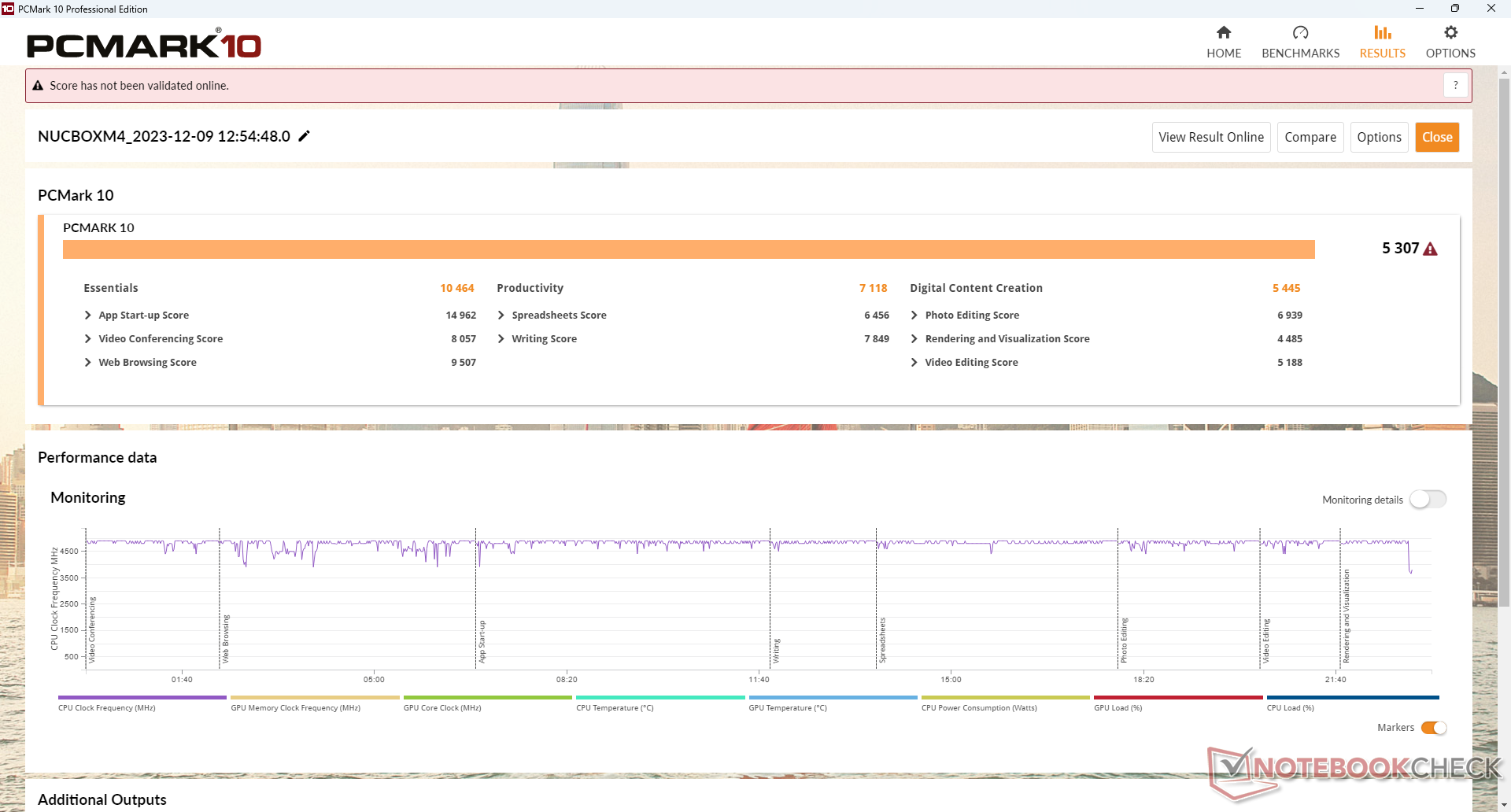Viewport: 1511px width, 812px height.
Task: Turn off the Markers toggle
Action: [1434, 728]
